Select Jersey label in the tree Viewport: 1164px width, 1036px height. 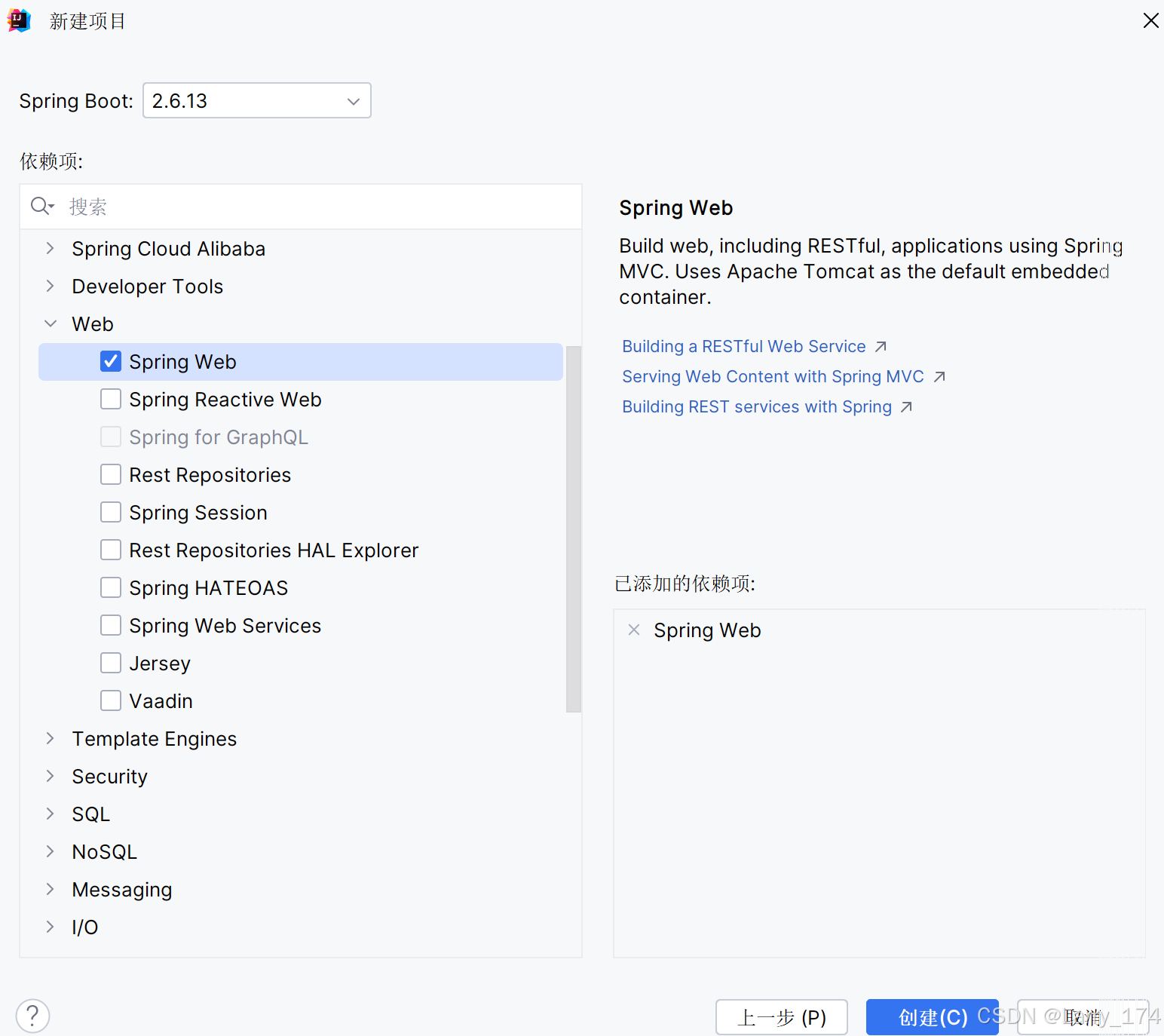[160, 664]
